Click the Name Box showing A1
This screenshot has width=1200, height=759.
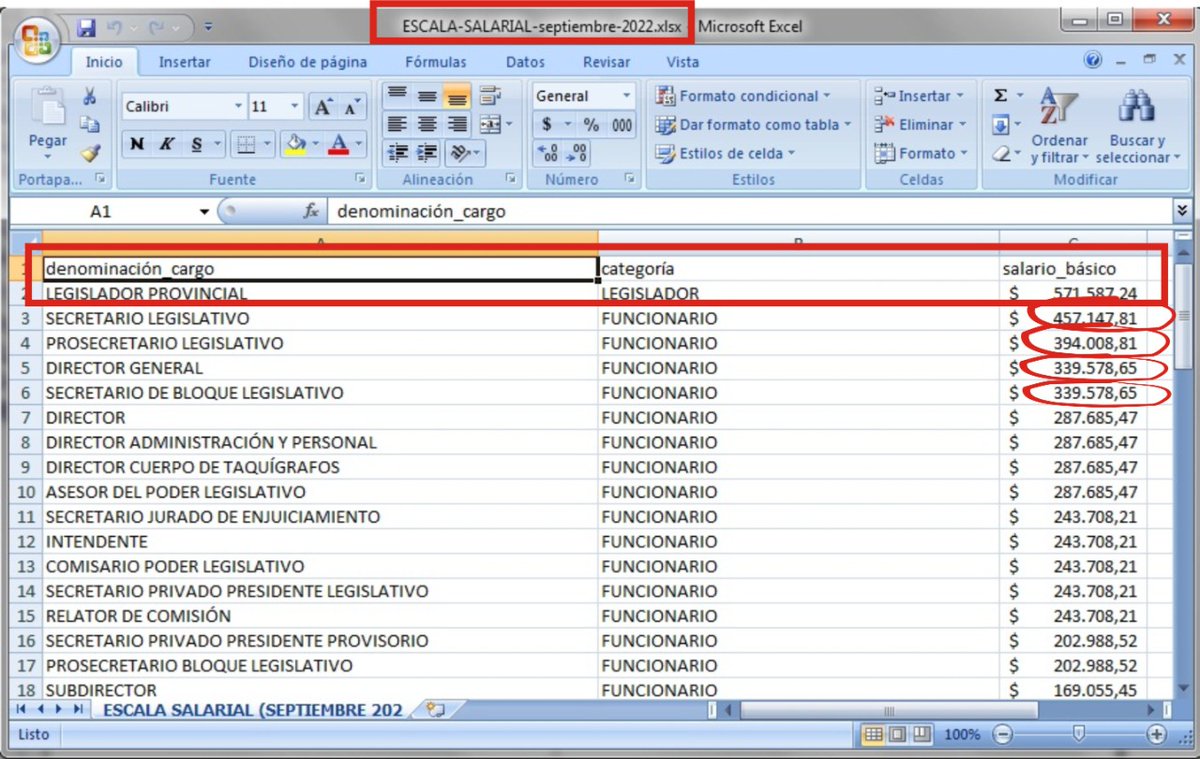click(x=113, y=212)
